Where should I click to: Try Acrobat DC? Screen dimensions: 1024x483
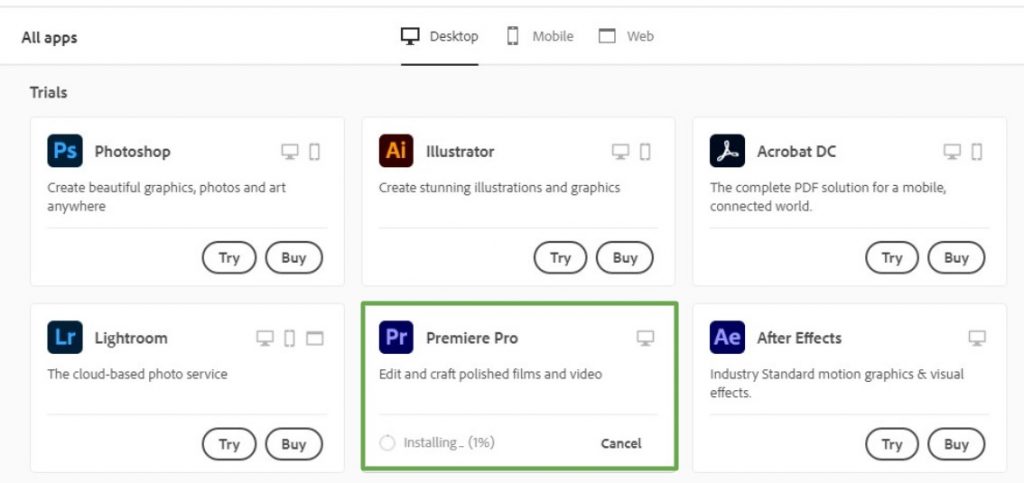[892, 257]
